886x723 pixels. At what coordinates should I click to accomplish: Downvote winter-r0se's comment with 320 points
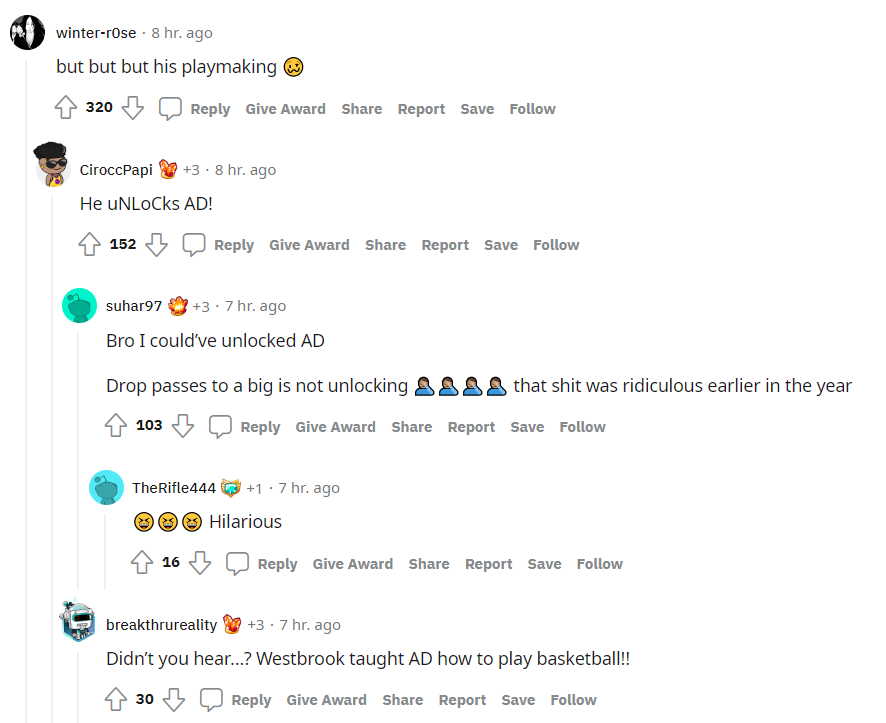(x=133, y=107)
